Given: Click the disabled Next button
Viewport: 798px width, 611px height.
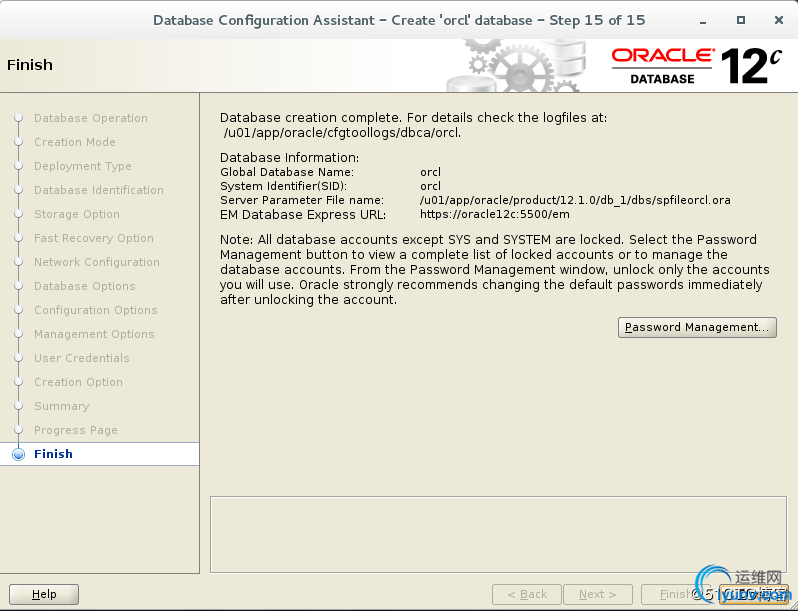Looking at the screenshot, I should pyautogui.click(x=597, y=594).
